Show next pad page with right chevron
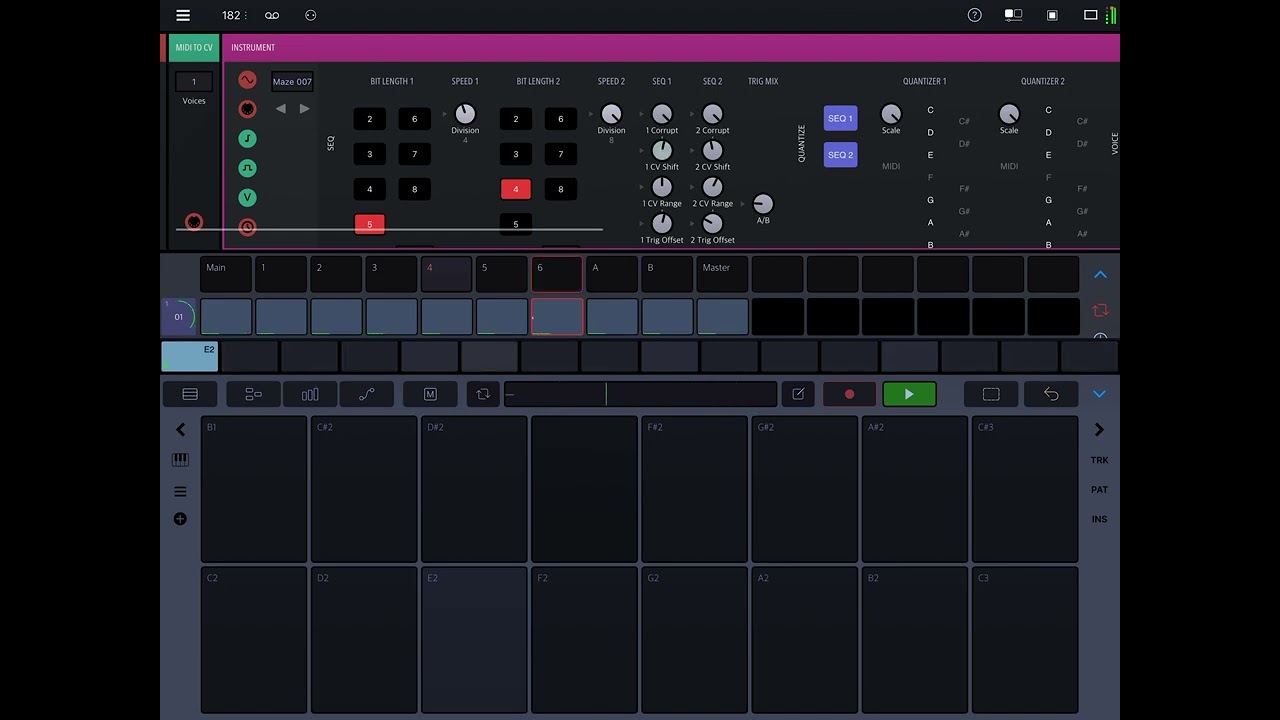This screenshot has width=1280, height=720. (1099, 430)
